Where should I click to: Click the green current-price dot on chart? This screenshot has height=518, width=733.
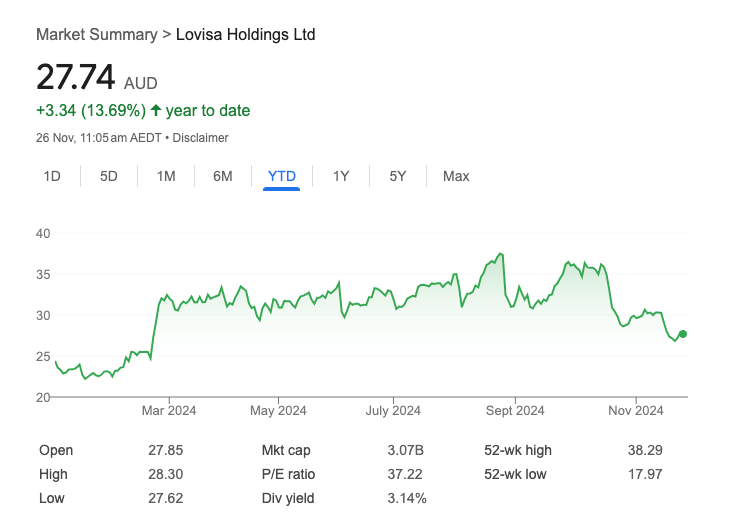coord(683,334)
